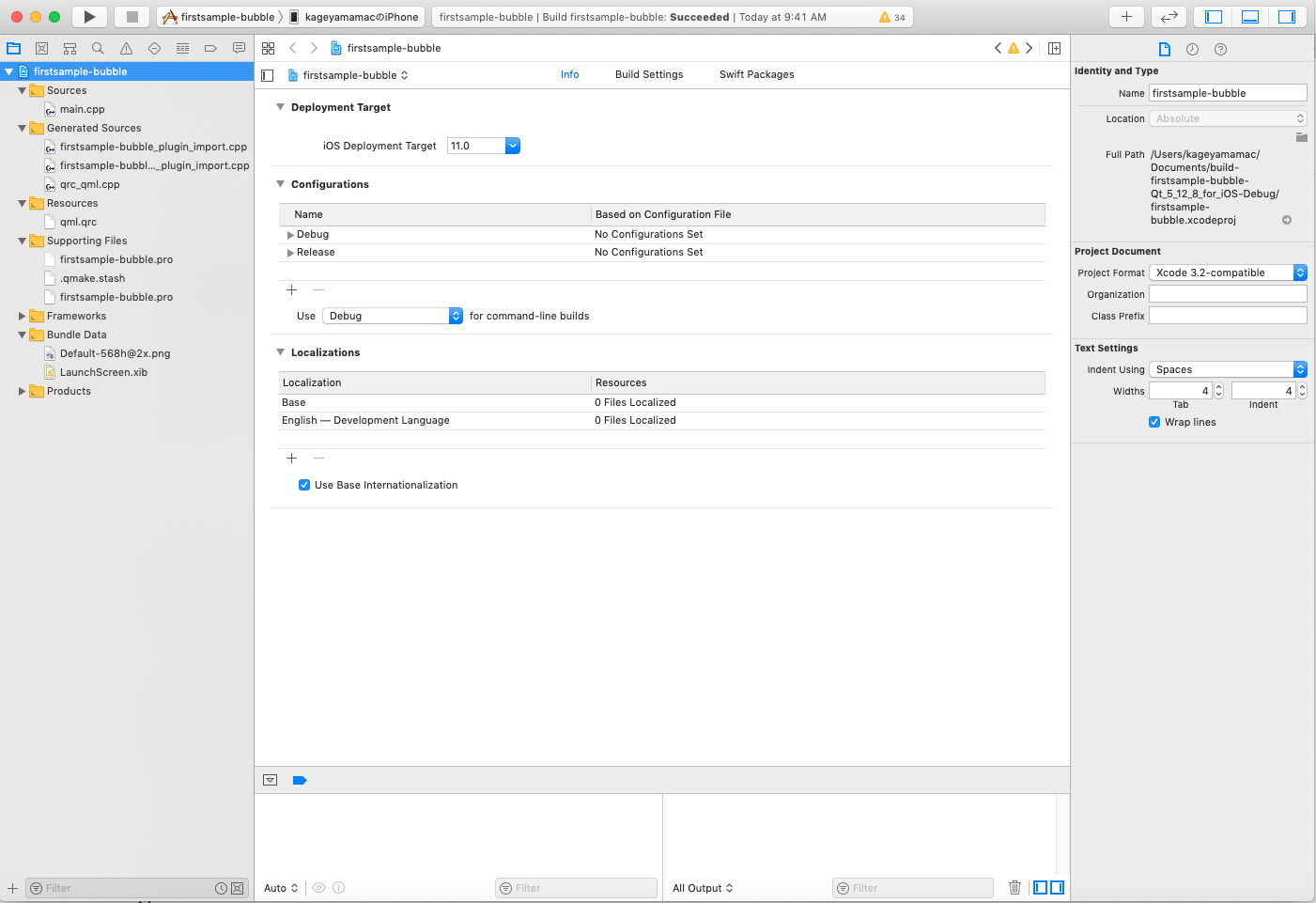Show the Issue navigator warning icon
The height and width of the screenshot is (903, 1316).
pyautogui.click(x=126, y=48)
